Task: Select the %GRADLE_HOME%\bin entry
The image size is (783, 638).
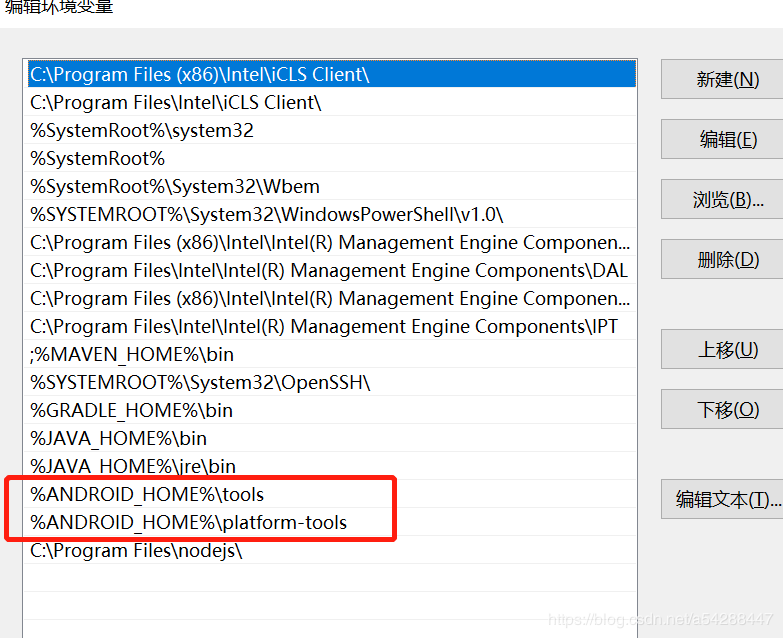Action: (330, 410)
